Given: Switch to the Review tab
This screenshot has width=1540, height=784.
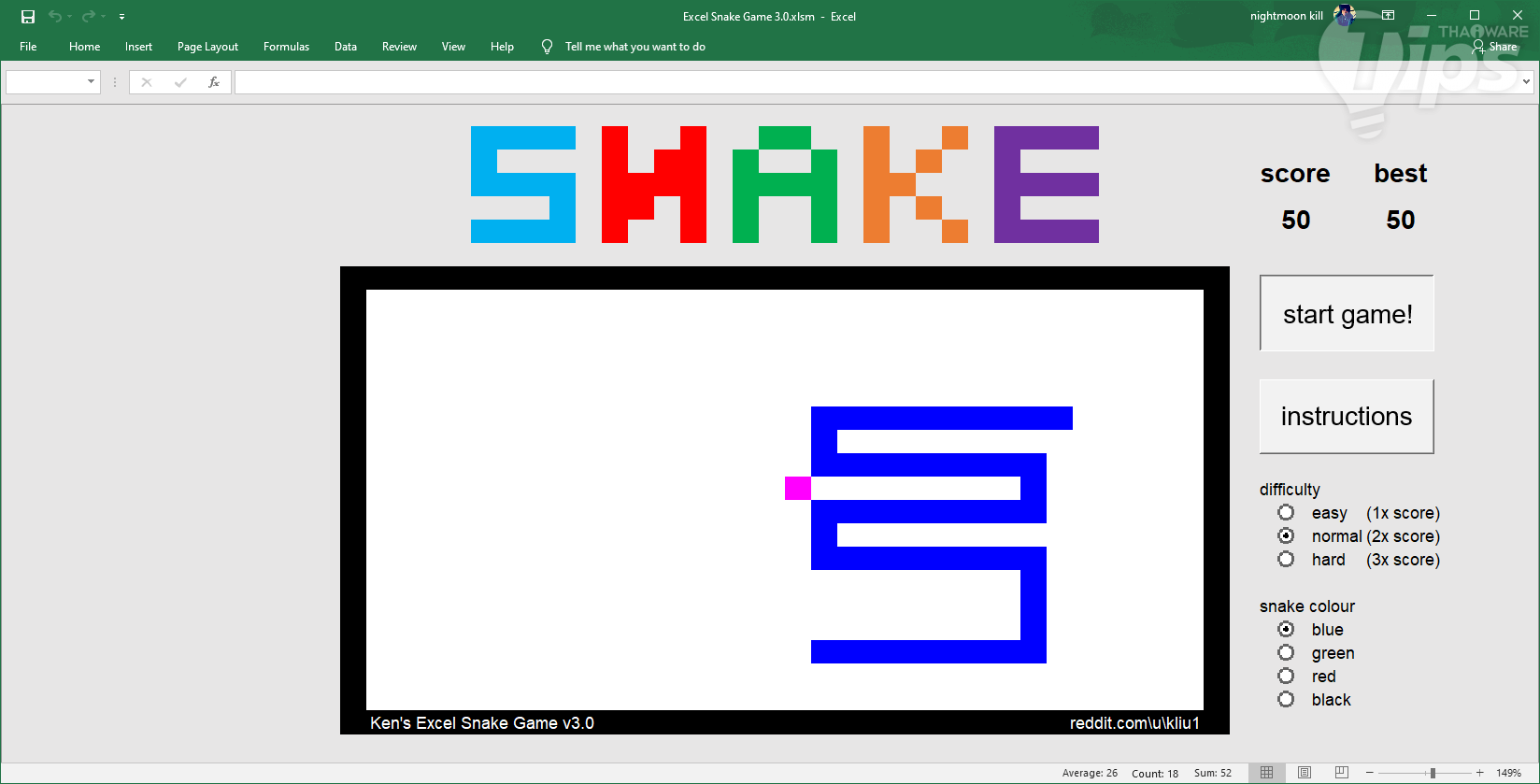Looking at the screenshot, I should tap(399, 47).
